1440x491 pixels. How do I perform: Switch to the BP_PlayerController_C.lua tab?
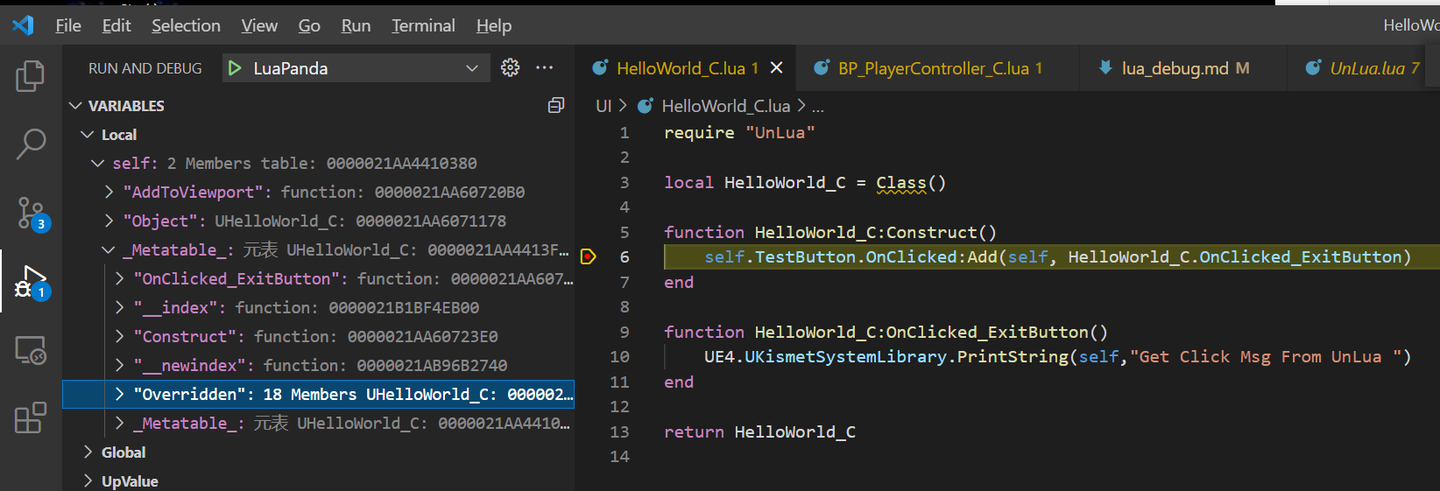click(940, 68)
